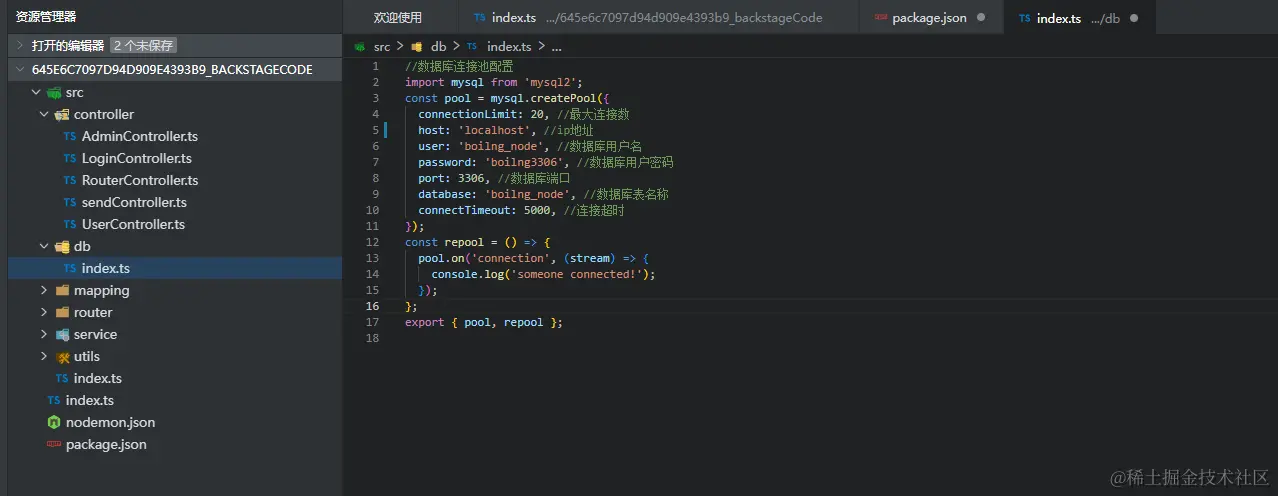The width and height of the screenshot is (1278, 496).
Task: Click the index.ts breadcrumb segment
Action: point(509,46)
